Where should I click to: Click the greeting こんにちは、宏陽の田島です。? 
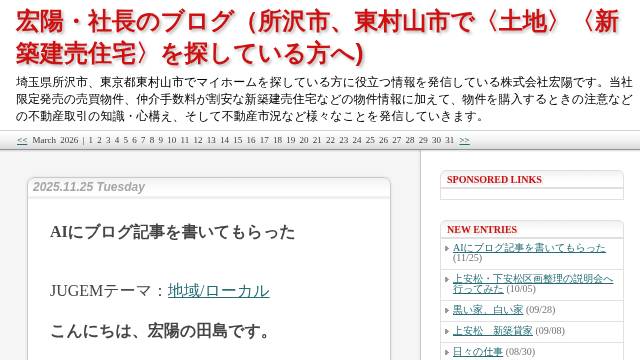(x=160, y=331)
